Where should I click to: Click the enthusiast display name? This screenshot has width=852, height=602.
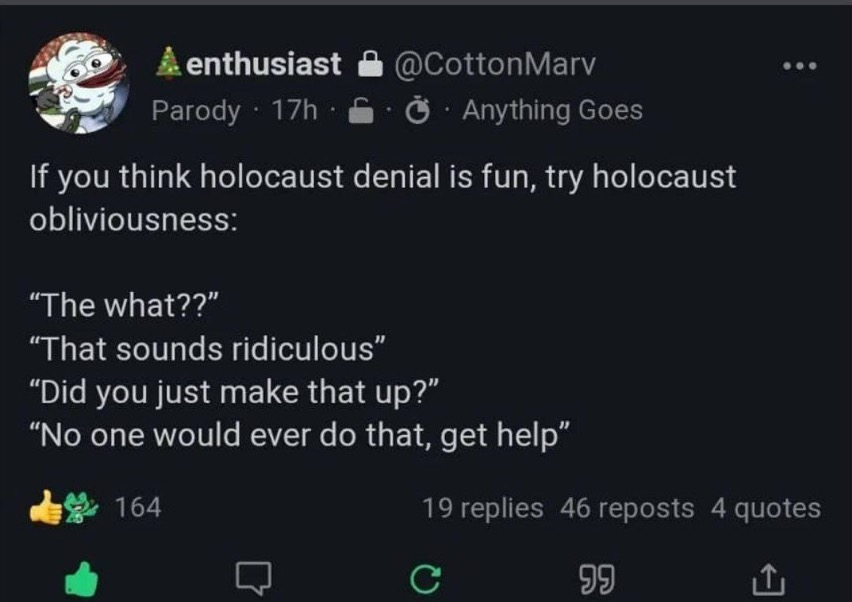264,64
